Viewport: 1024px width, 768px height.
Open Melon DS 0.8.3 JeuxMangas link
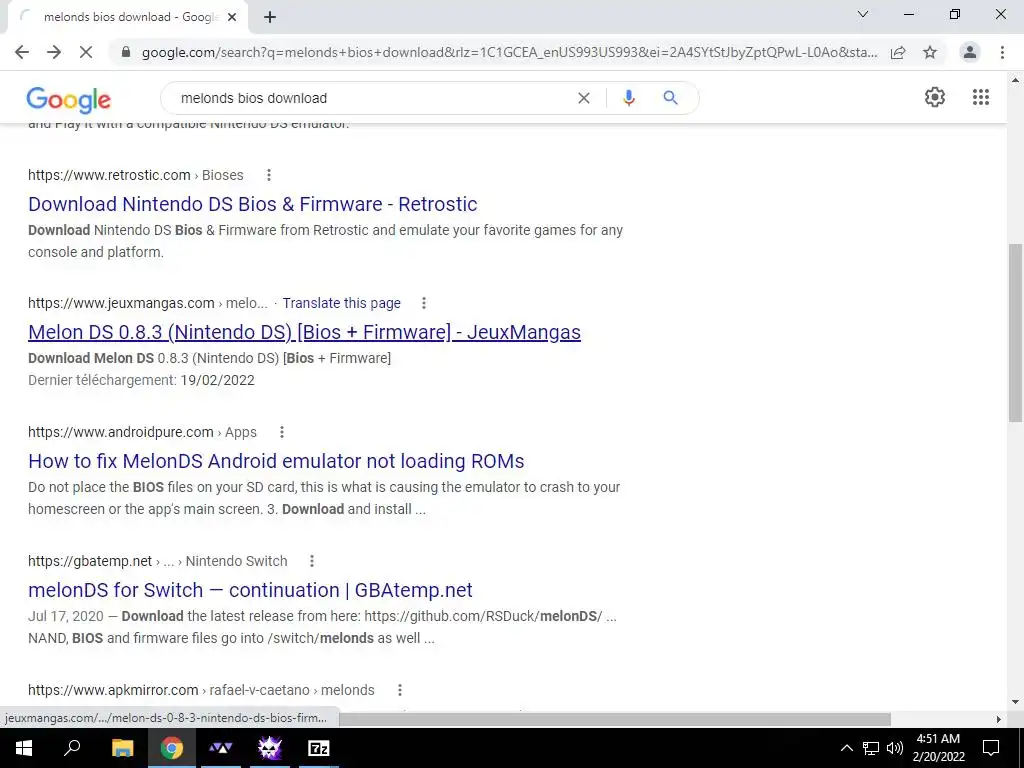click(x=304, y=332)
